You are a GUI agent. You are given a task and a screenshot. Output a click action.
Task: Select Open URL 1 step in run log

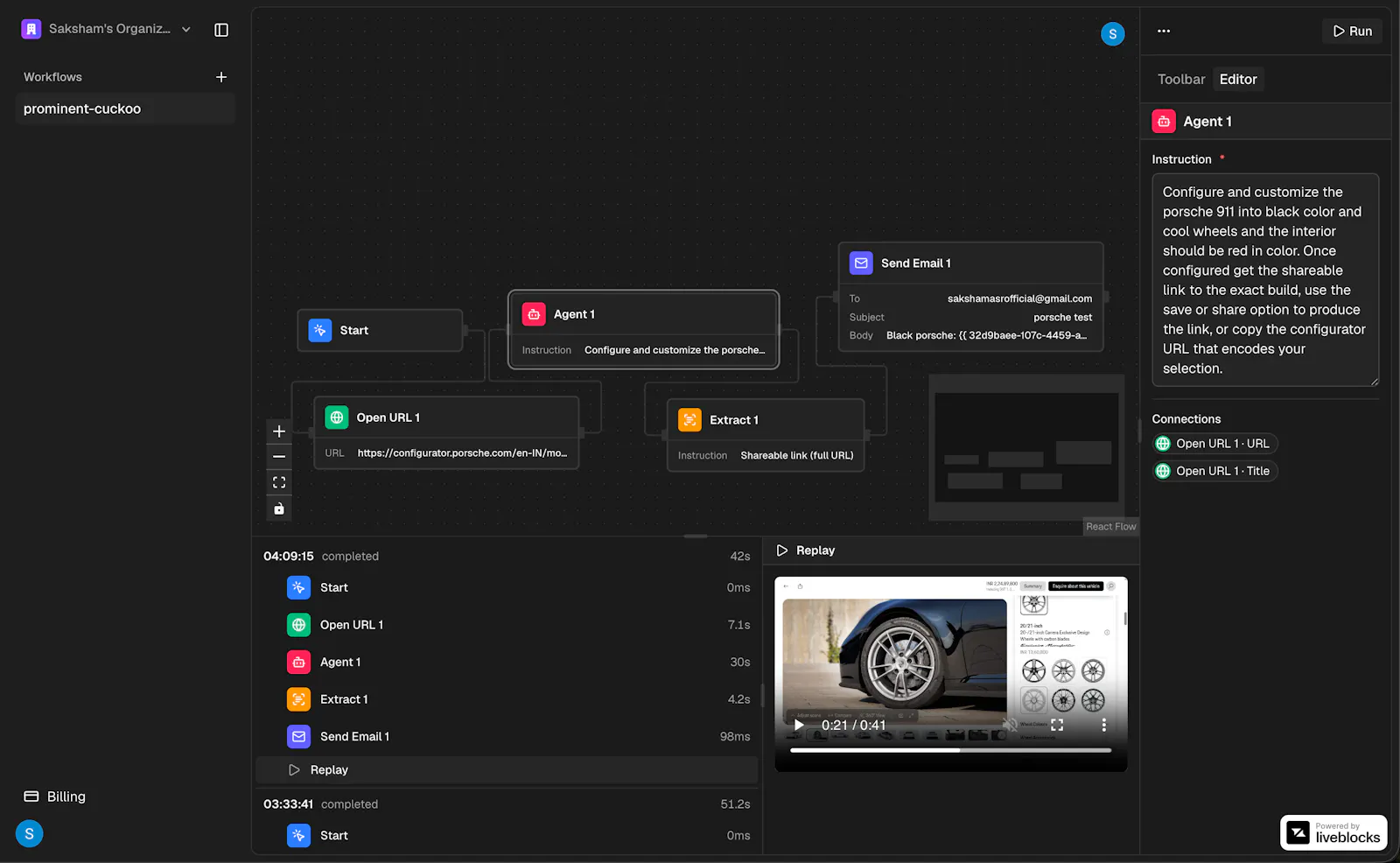[507, 625]
